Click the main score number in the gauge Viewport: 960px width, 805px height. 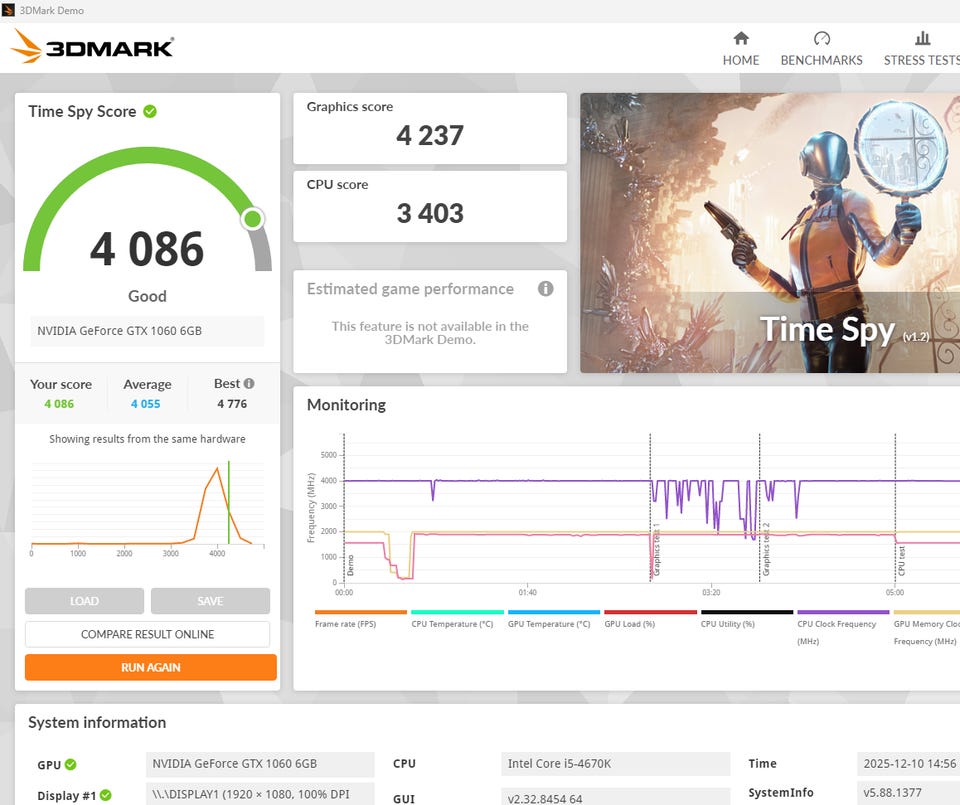147,249
